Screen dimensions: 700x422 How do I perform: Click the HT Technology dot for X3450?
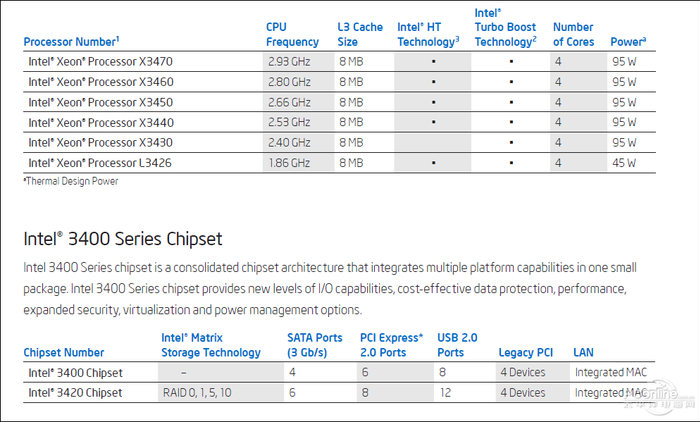click(x=433, y=102)
